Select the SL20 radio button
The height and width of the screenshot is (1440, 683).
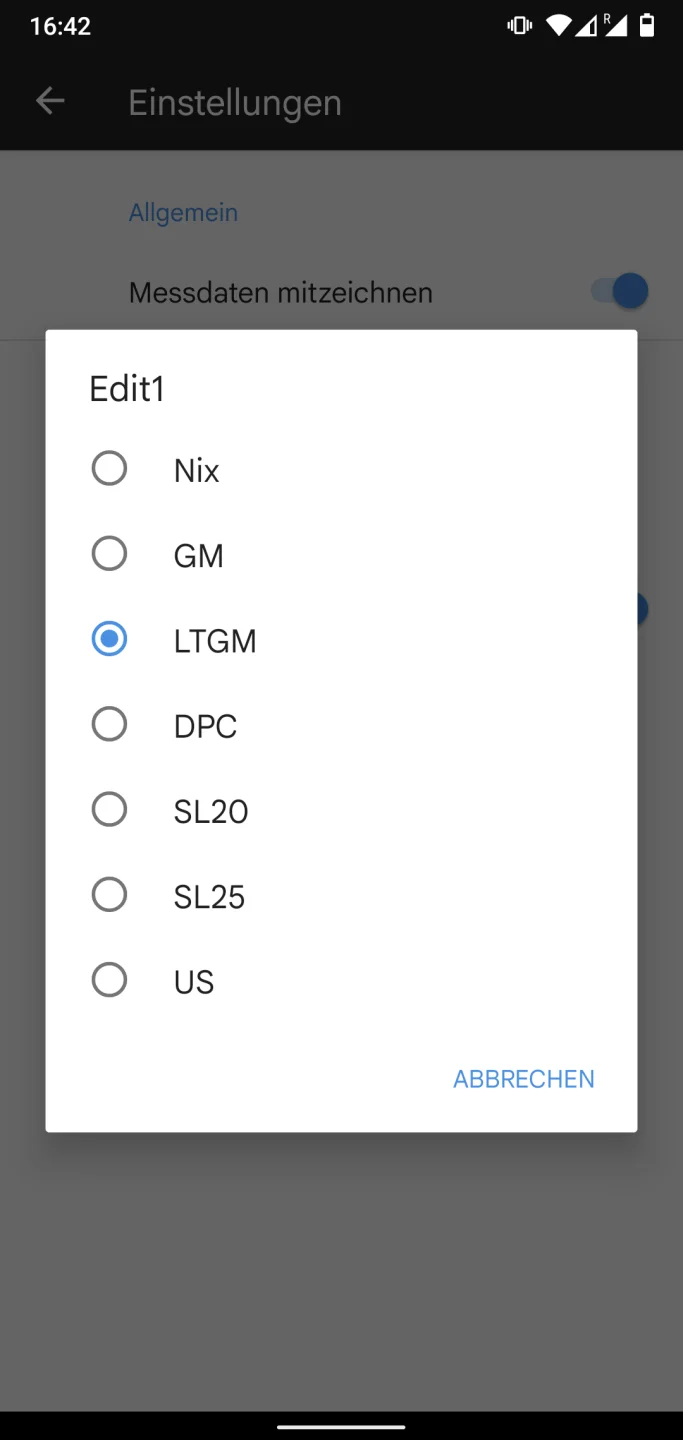(x=109, y=809)
